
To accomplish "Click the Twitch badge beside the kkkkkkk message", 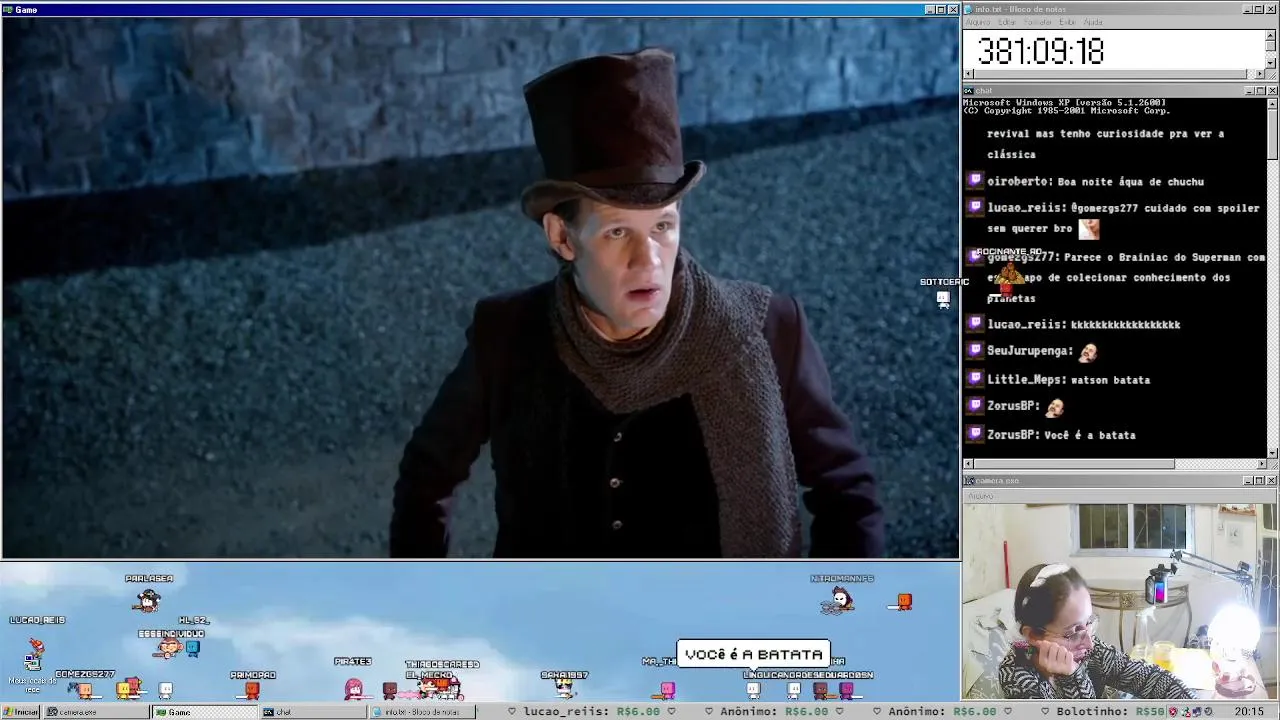I will point(976,324).
